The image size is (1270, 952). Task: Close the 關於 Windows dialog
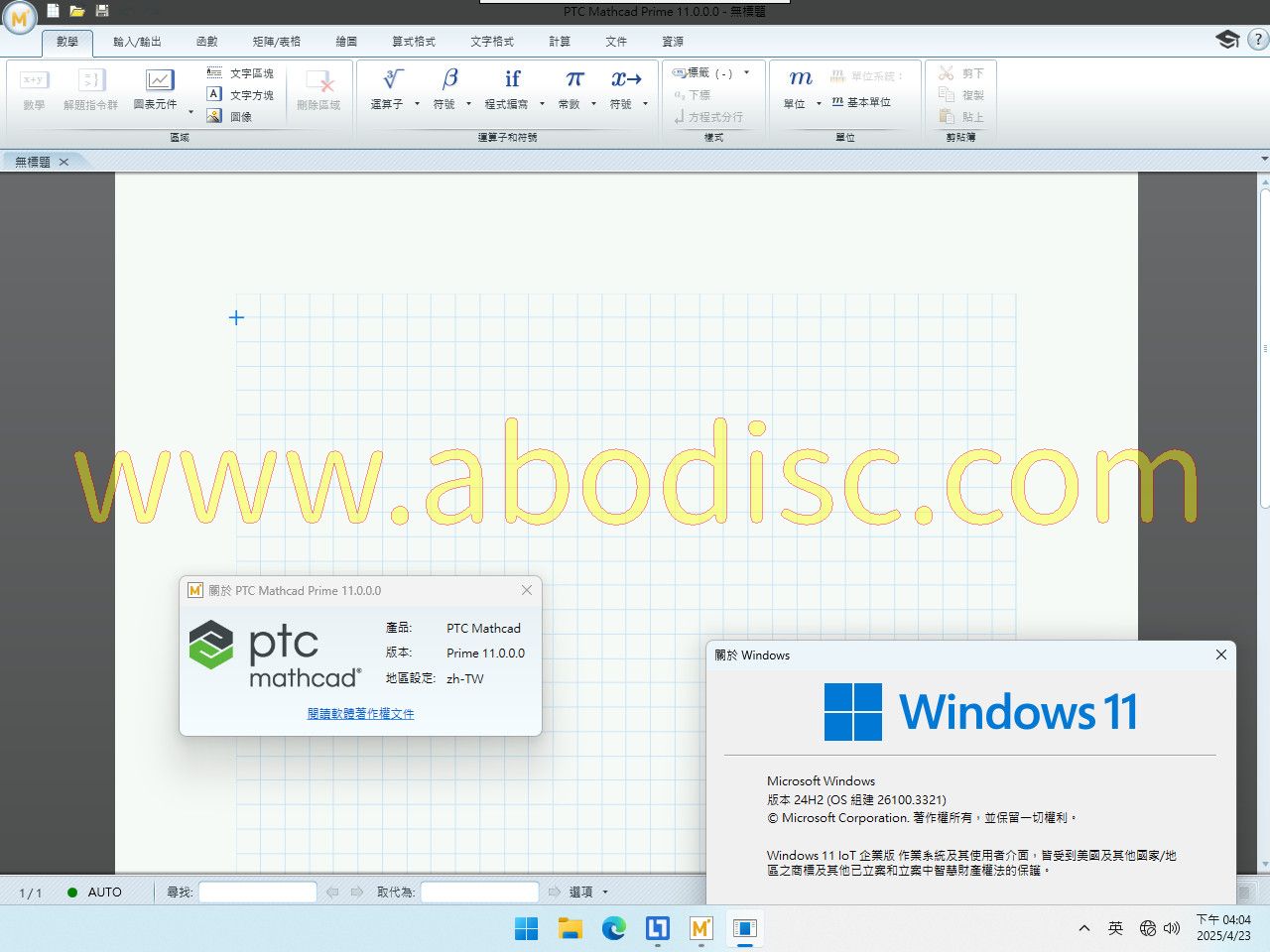coord(1221,654)
